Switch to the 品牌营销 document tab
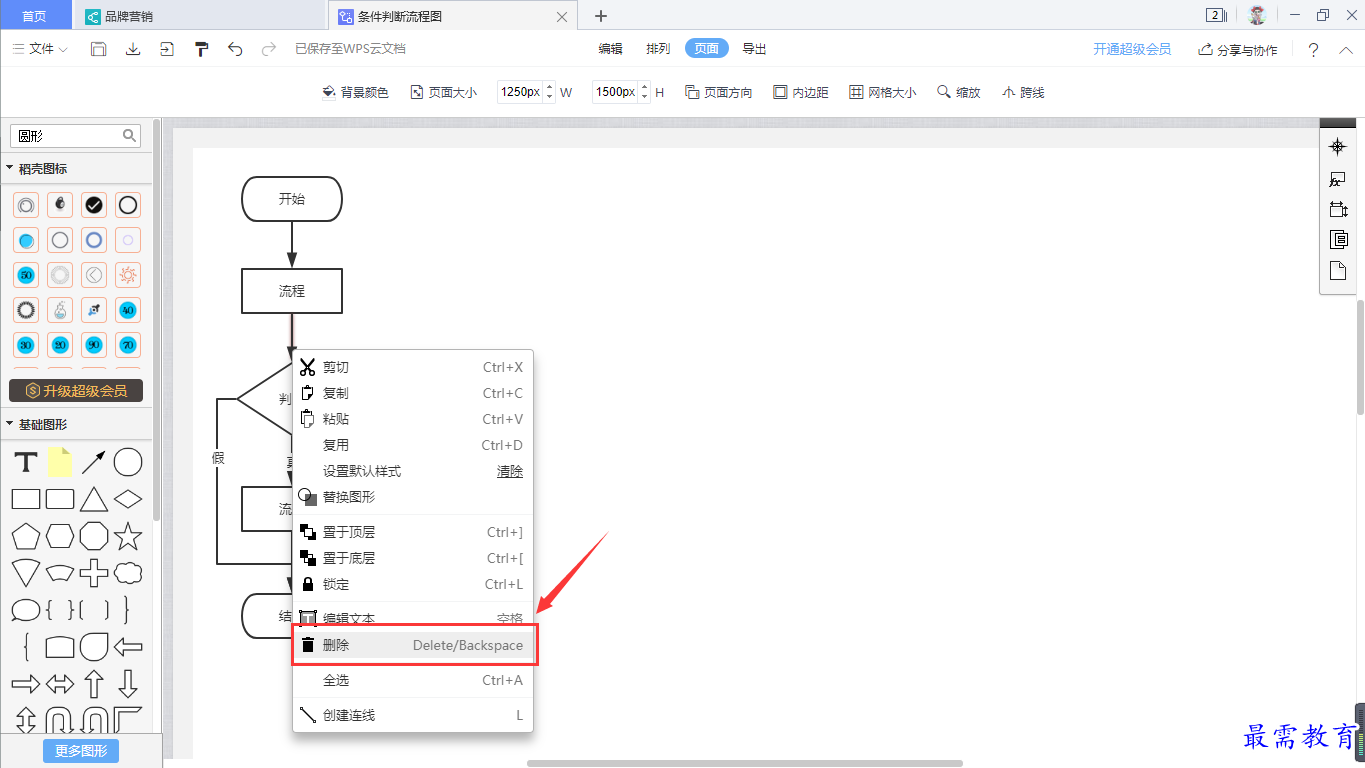The height and width of the screenshot is (768, 1365). pyautogui.click(x=200, y=16)
